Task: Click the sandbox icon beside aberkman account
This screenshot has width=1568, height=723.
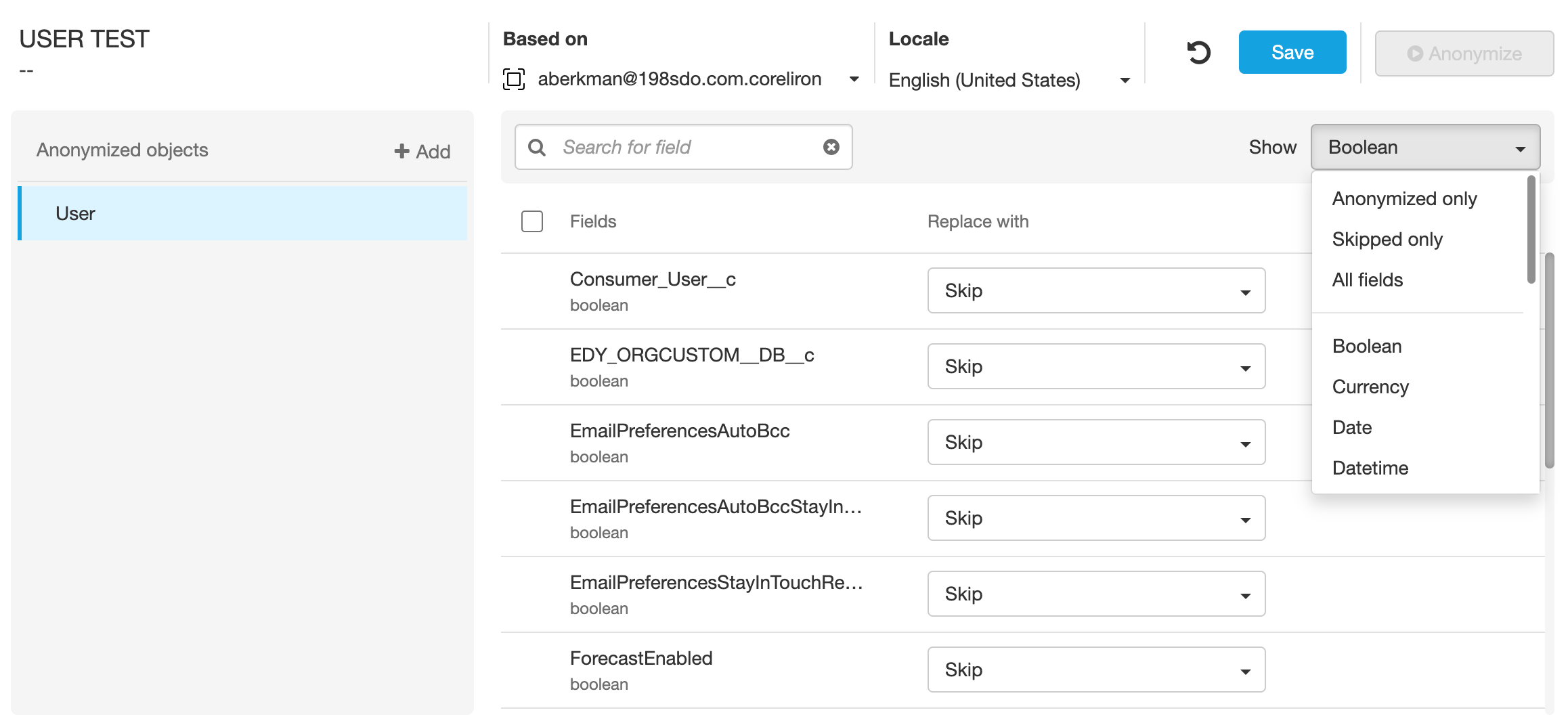Action: [514, 79]
